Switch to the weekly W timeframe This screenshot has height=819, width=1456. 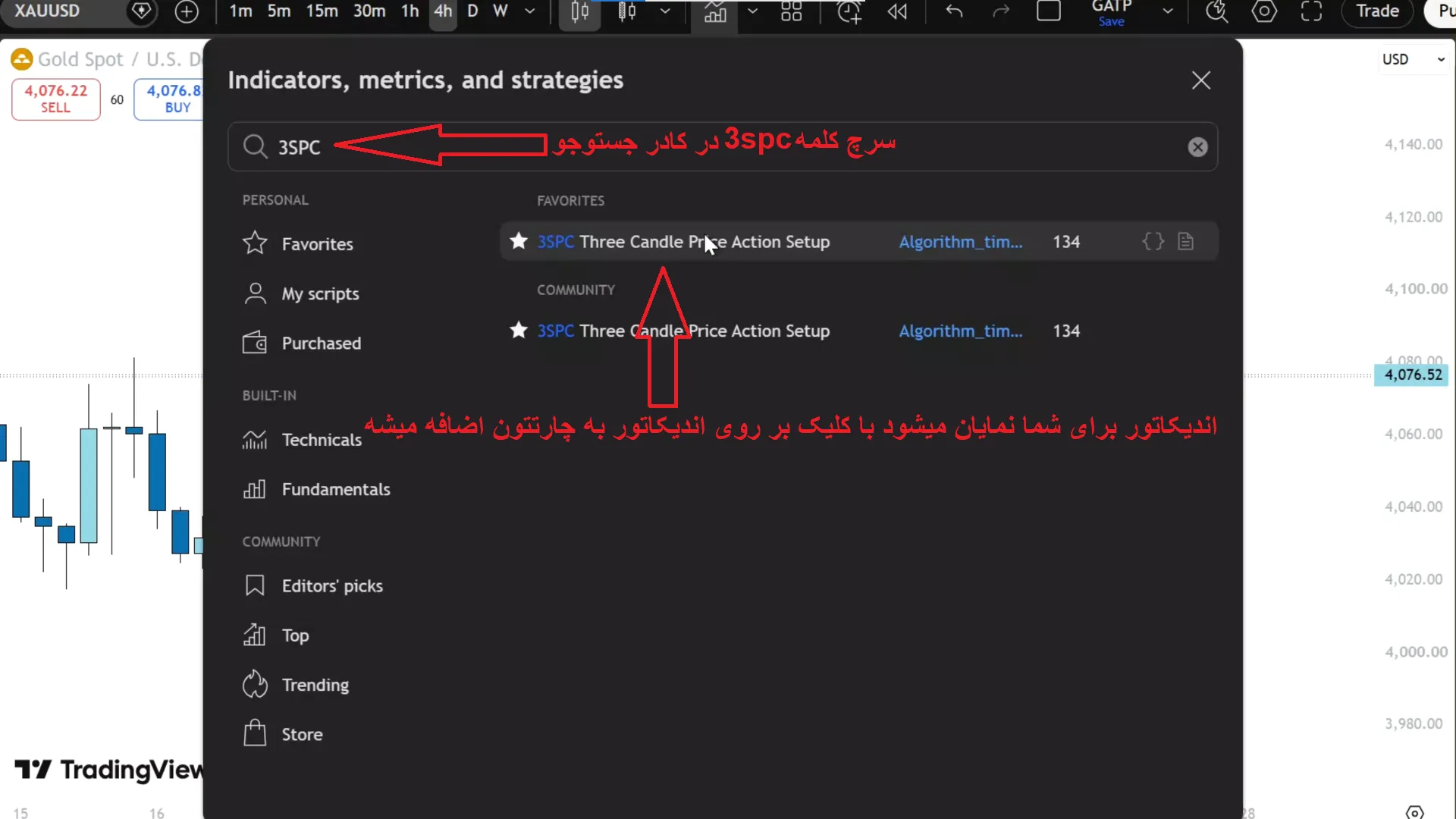(x=500, y=11)
